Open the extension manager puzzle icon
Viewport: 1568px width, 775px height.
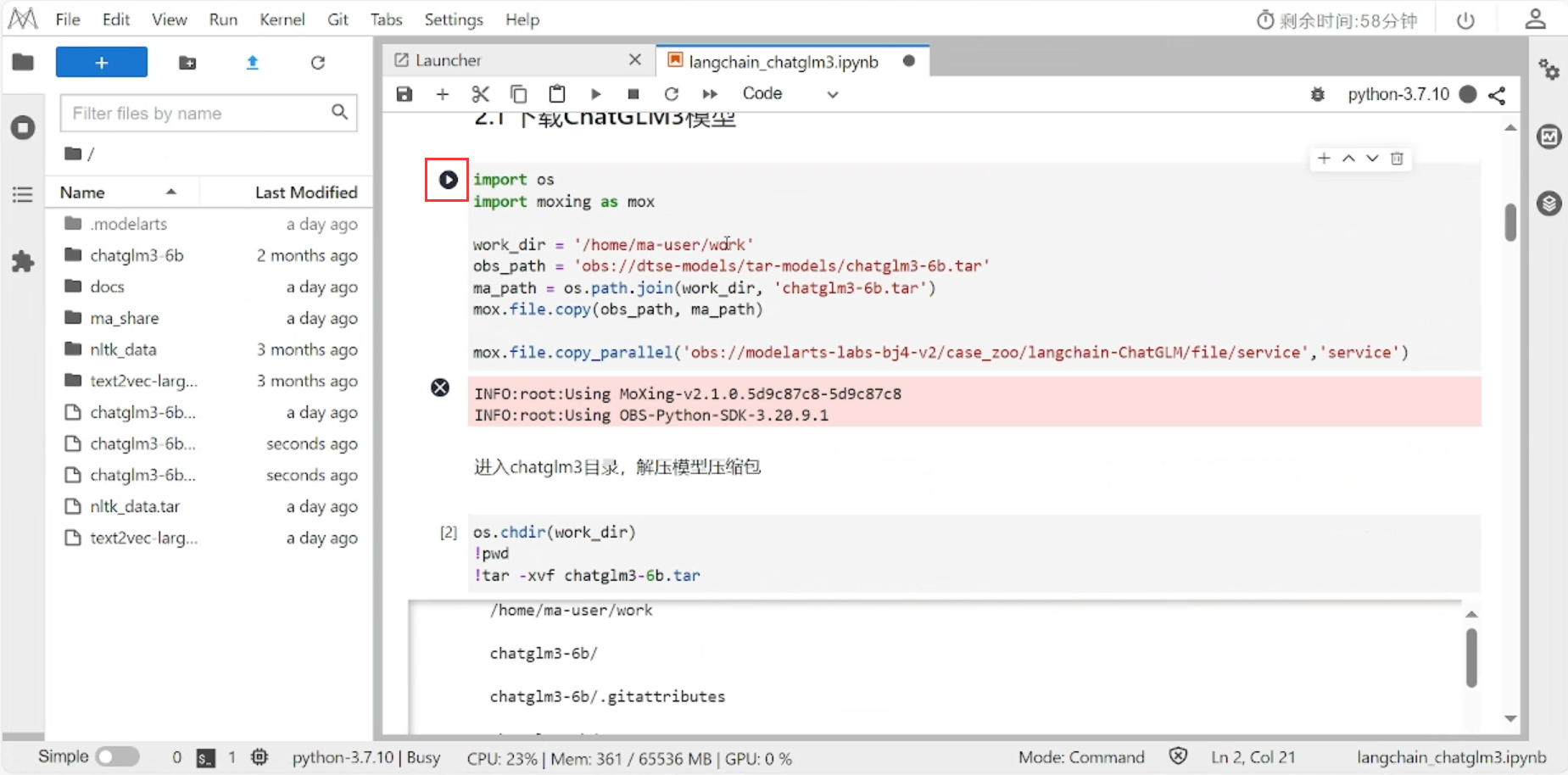tap(23, 261)
